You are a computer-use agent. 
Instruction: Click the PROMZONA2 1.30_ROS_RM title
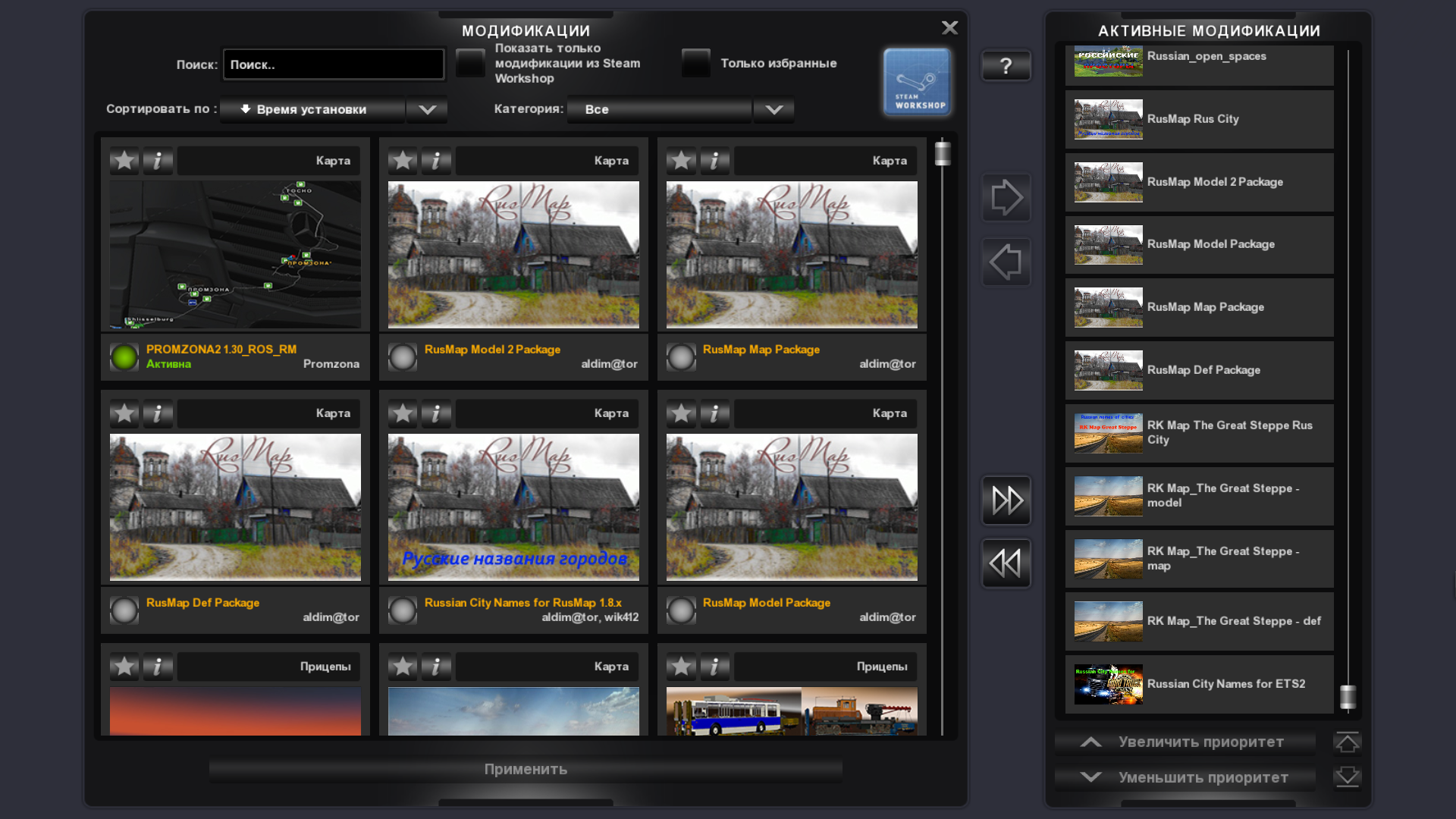pos(221,350)
